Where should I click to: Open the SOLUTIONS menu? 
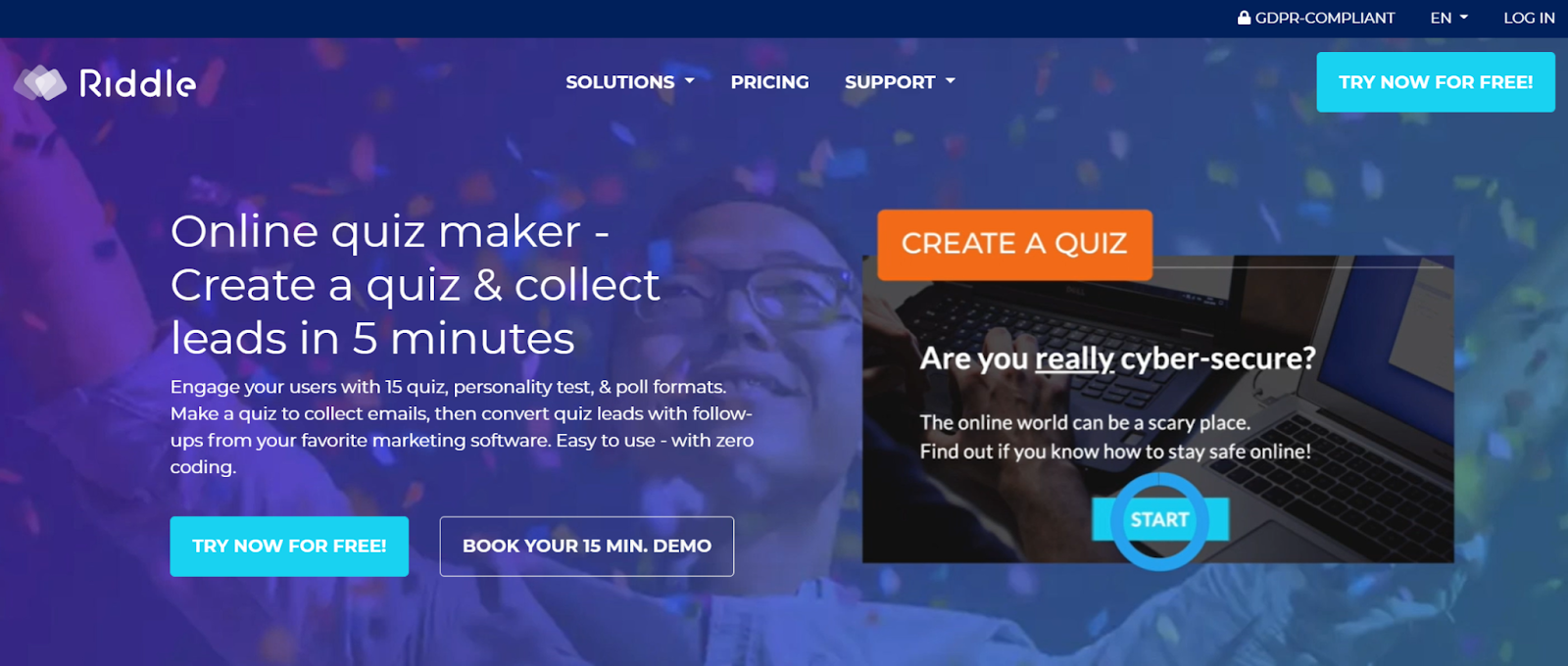[x=630, y=82]
